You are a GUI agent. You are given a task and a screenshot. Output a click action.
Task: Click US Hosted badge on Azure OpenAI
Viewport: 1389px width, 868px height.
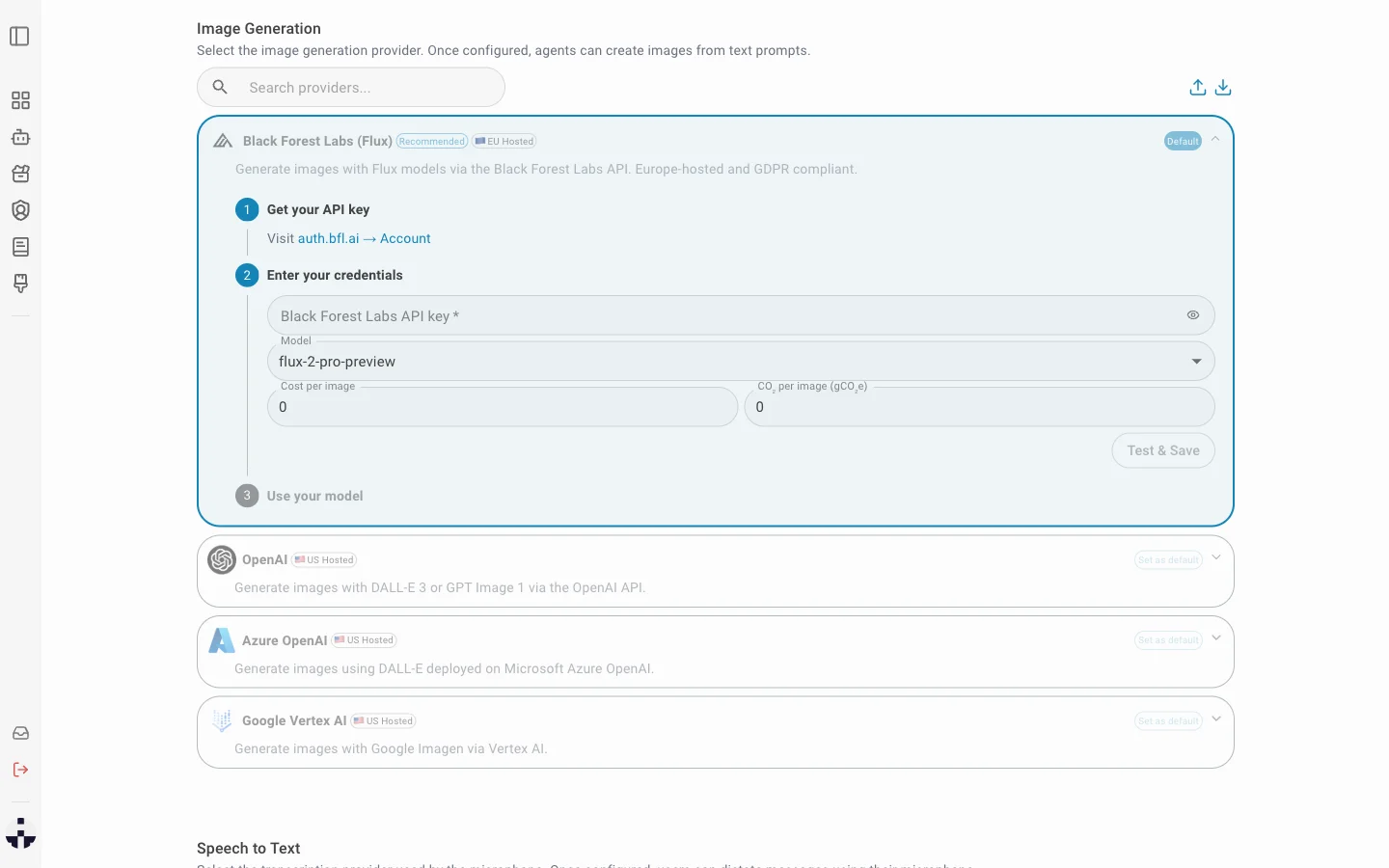[365, 640]
